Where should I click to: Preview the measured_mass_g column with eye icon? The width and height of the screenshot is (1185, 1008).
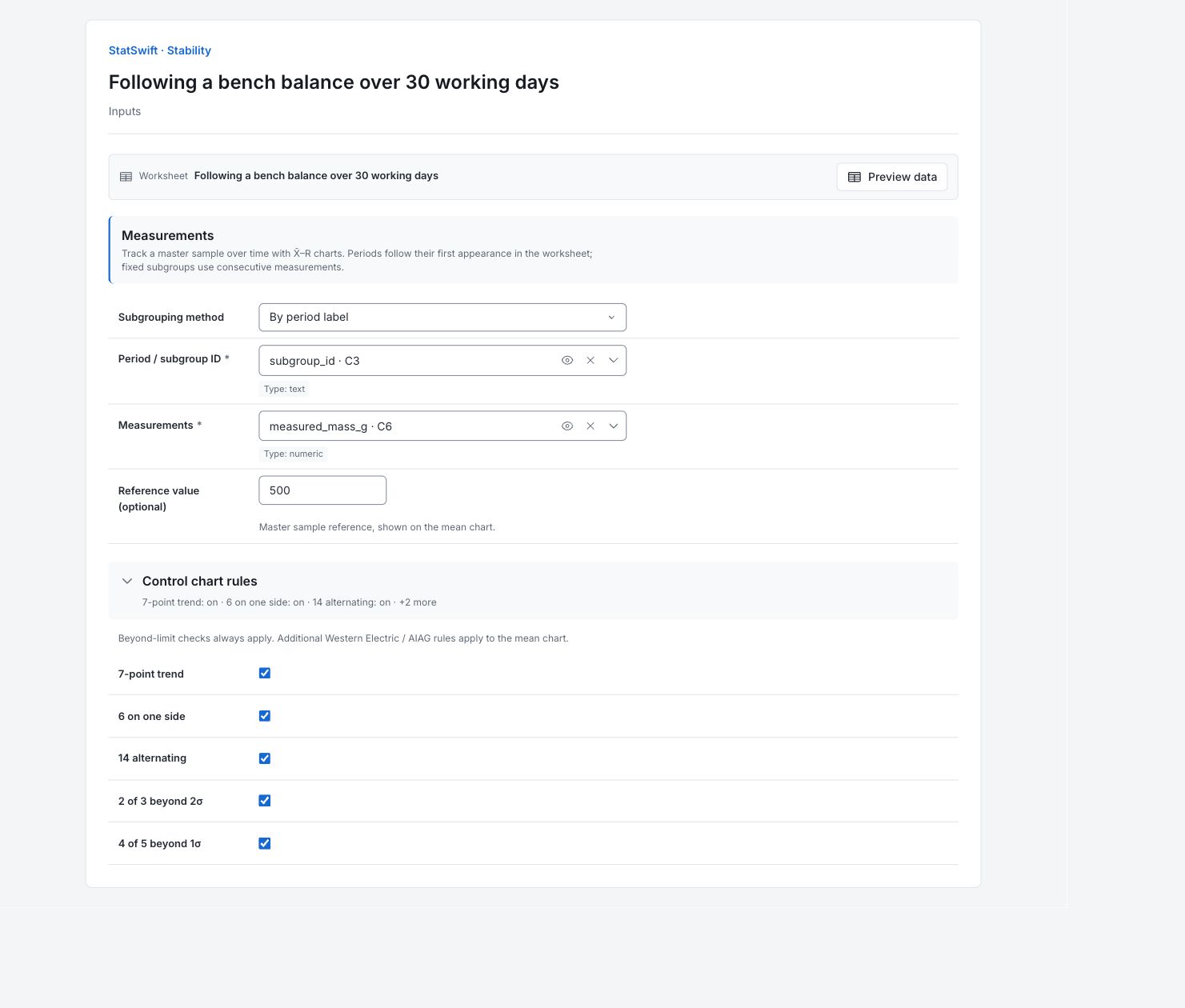(x=567, y=426)
